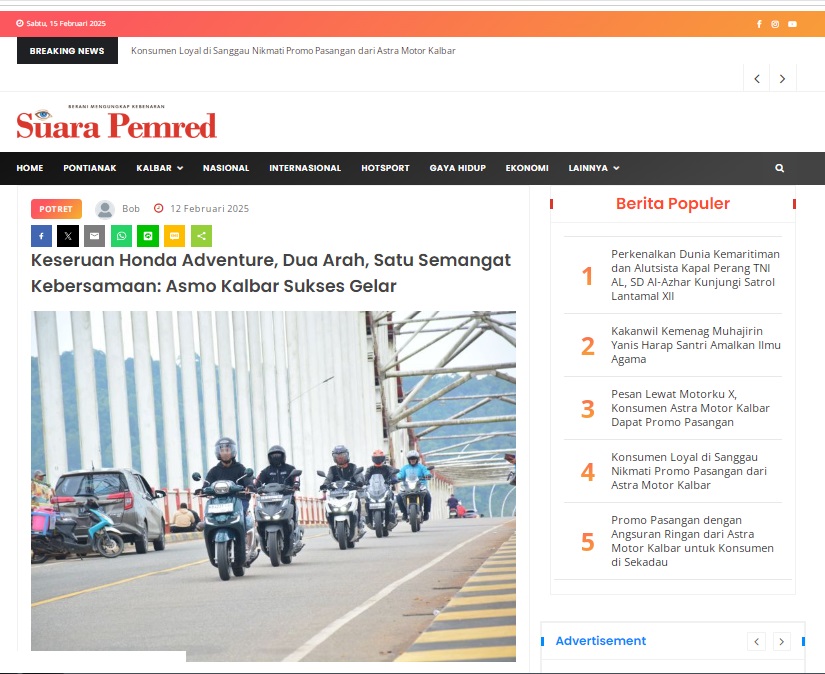Screen dimensions: 825x674
Task: Show previous breaking news headline arrow
Action: point(757,78)
